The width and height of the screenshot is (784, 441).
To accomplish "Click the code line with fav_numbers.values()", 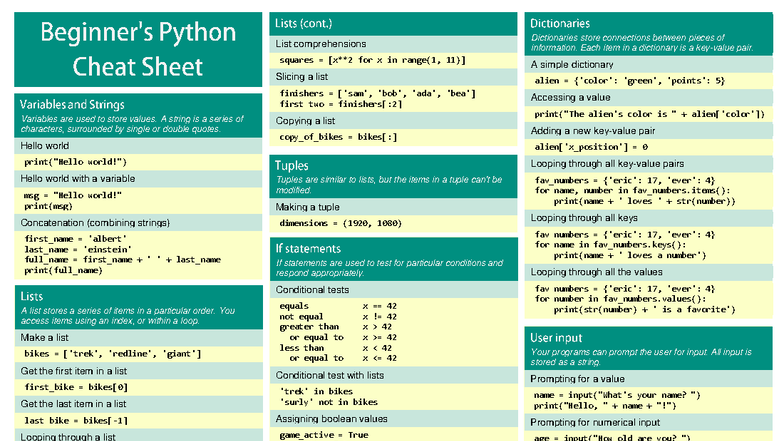I will pyautogui.click(x=620, y=298).
